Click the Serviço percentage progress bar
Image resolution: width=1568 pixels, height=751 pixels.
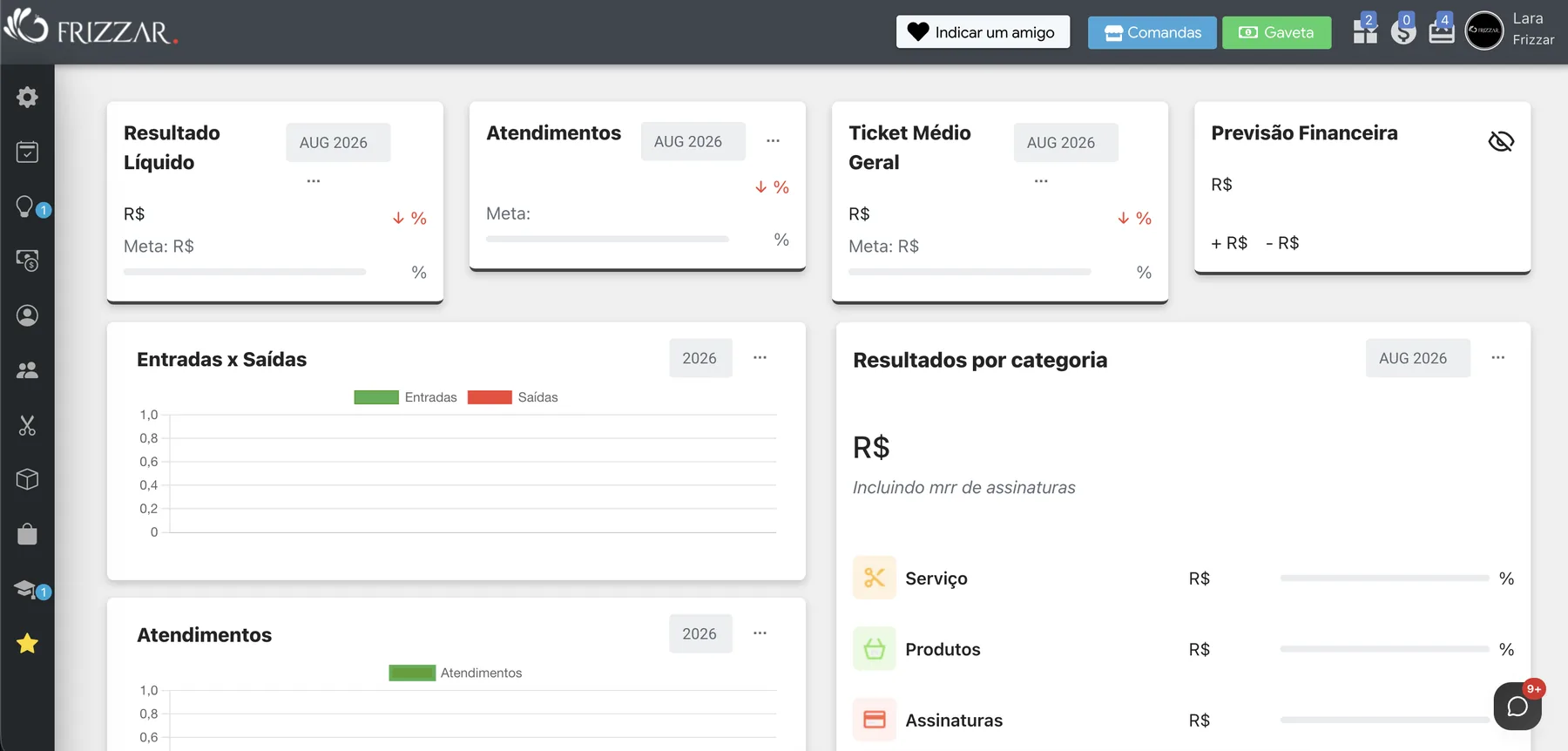(x=1385, y=578)
